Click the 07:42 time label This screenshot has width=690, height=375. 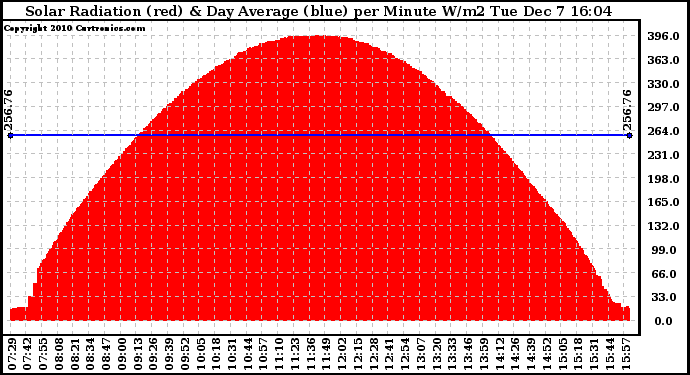28,354
